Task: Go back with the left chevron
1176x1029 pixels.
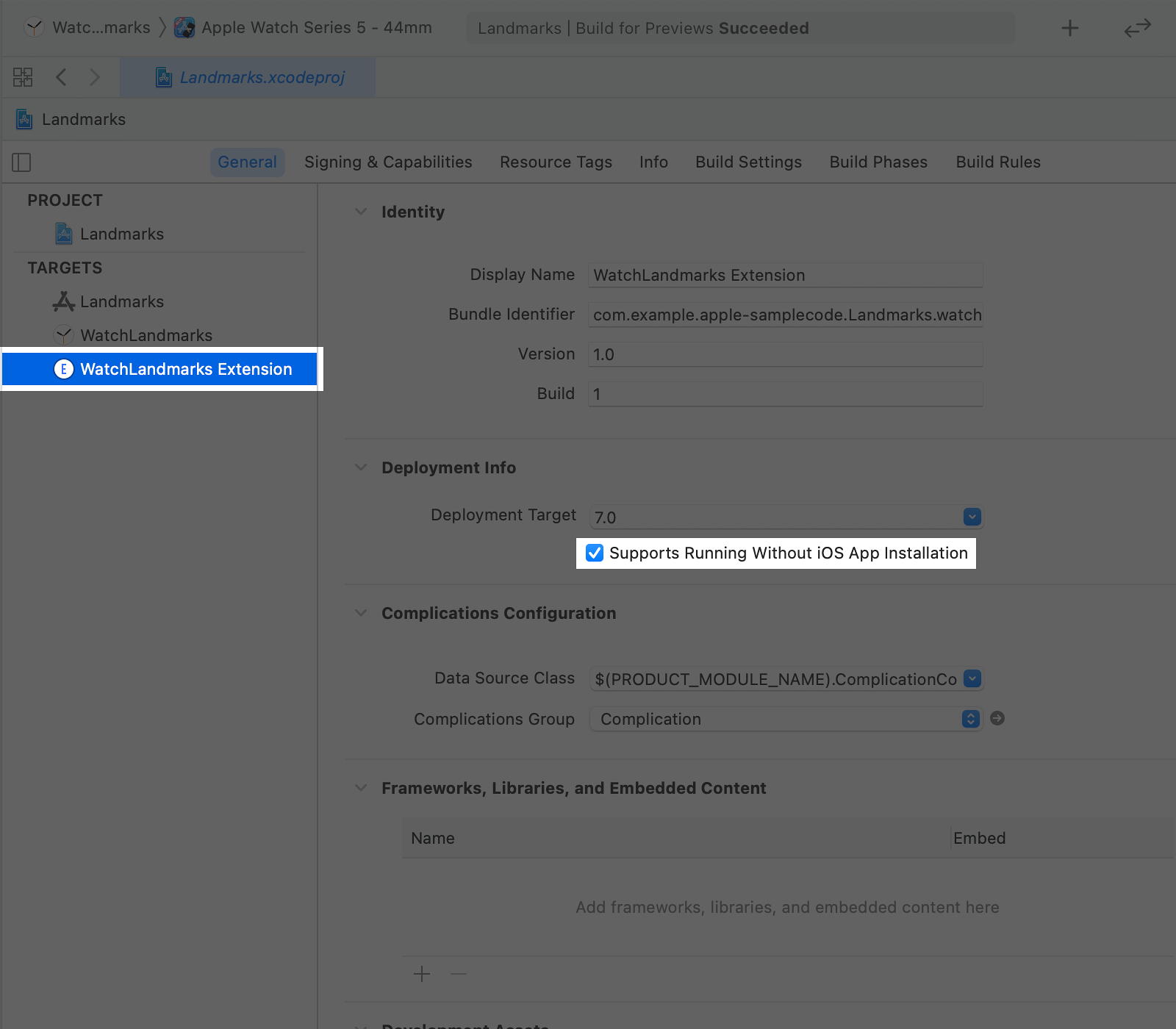Action: [x=62, y=77]
